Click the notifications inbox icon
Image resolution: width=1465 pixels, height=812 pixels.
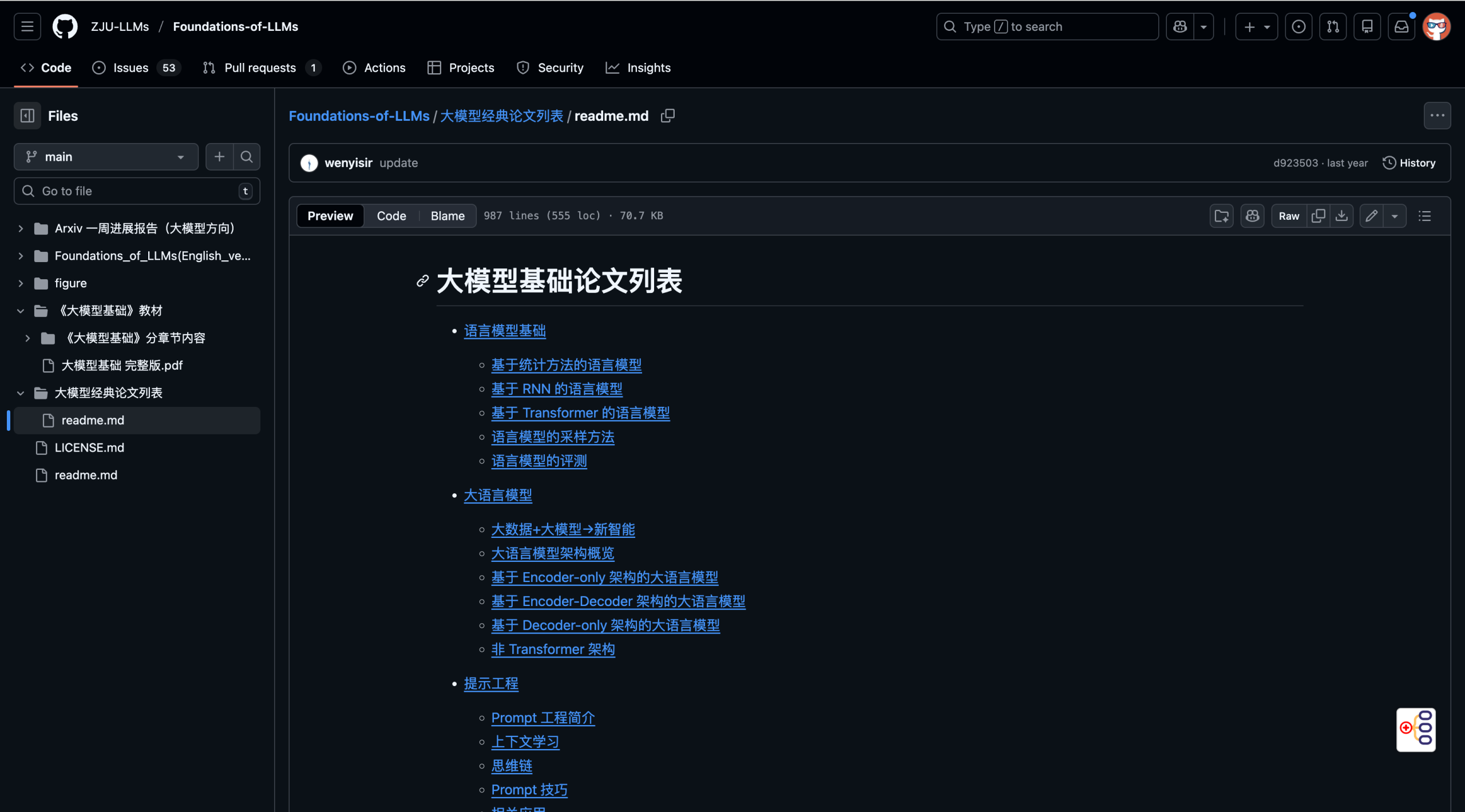tap(1401, 26)
